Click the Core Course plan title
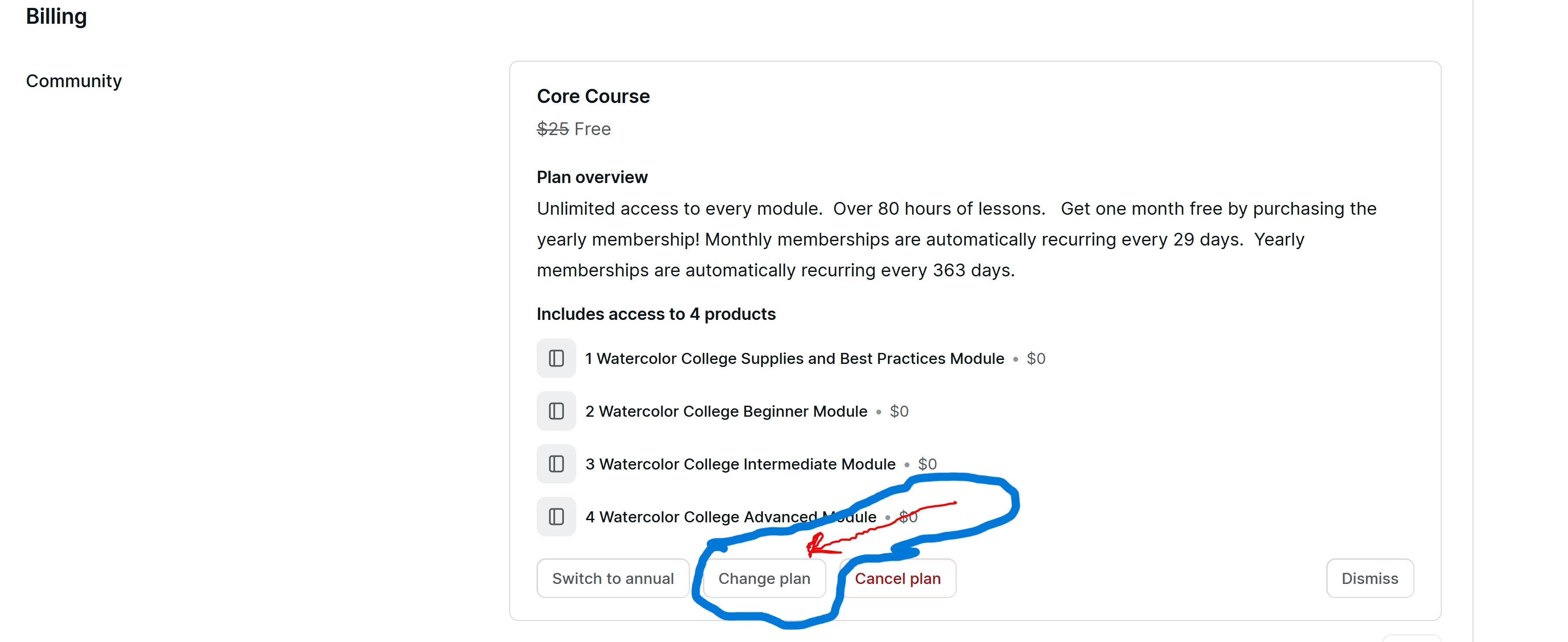Screen dimensions: 1568x642 [592, 95]
